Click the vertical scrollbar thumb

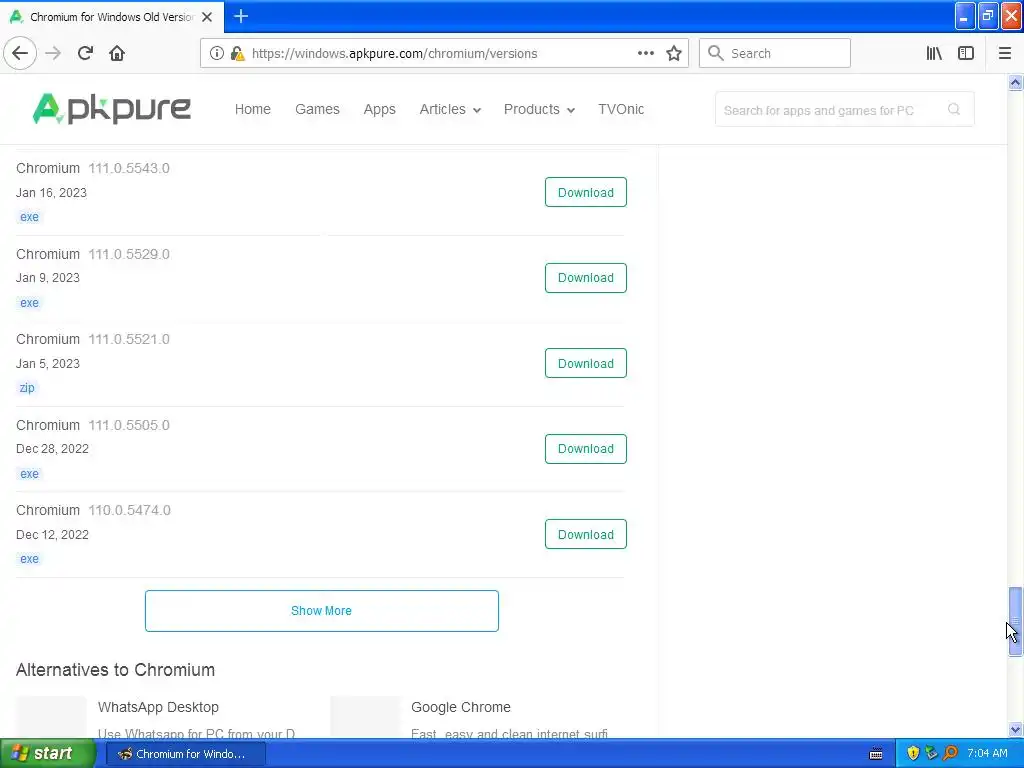click(x=1015, y=621)
